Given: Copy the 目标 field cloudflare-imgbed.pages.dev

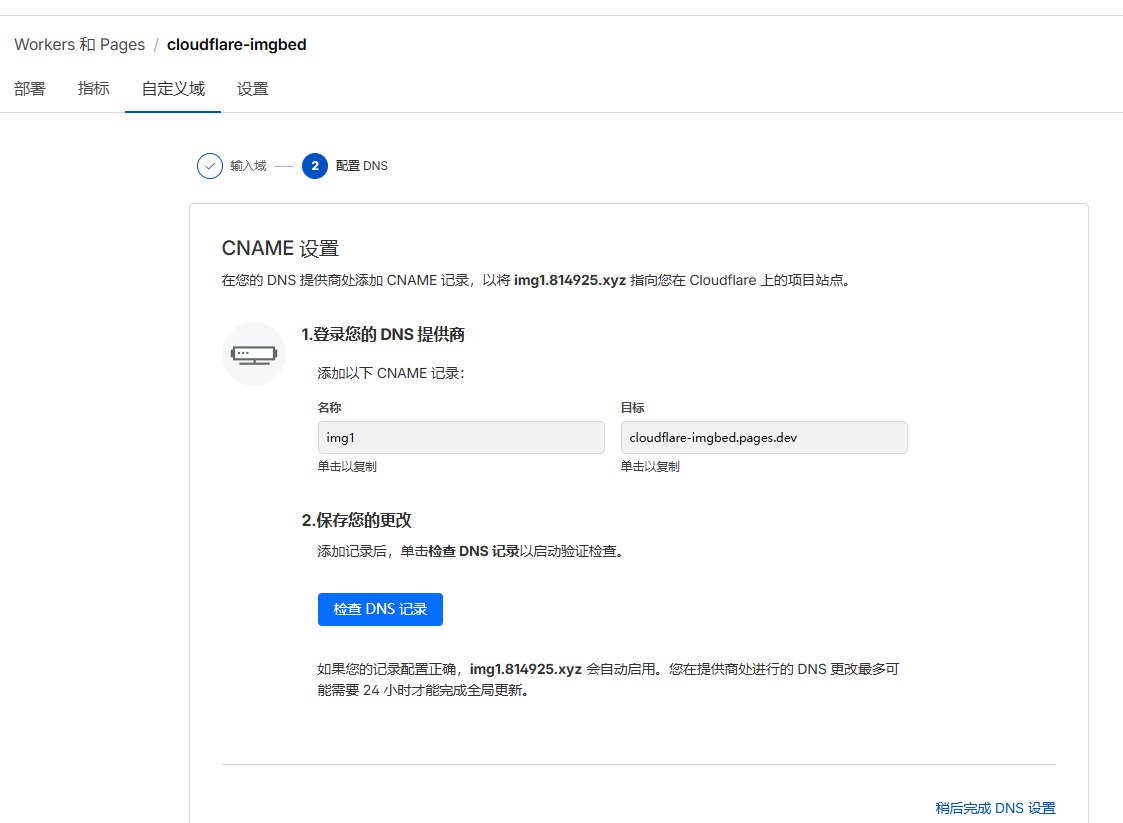Looking at the screenshot, I should [763, 438].
